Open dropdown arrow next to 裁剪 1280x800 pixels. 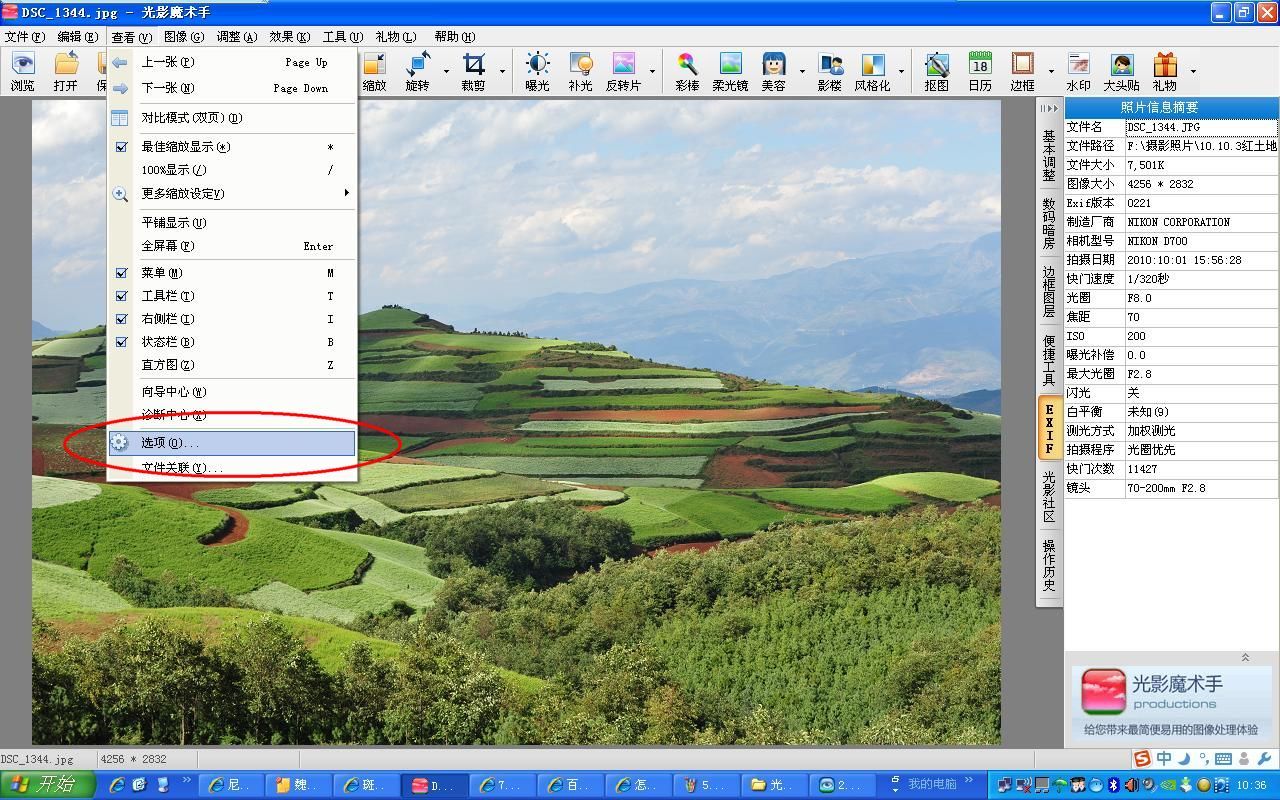tap(502, 72)
